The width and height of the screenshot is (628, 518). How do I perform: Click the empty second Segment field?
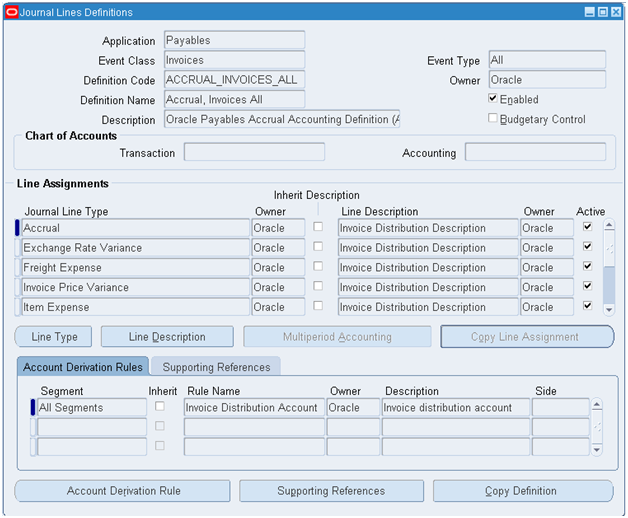(92, 427)
